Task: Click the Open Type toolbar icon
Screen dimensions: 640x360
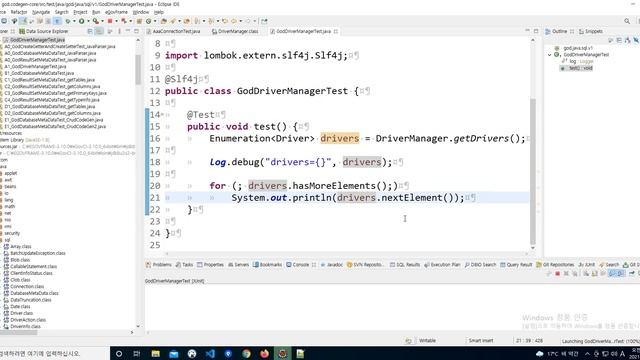Action: coord(164,21)
